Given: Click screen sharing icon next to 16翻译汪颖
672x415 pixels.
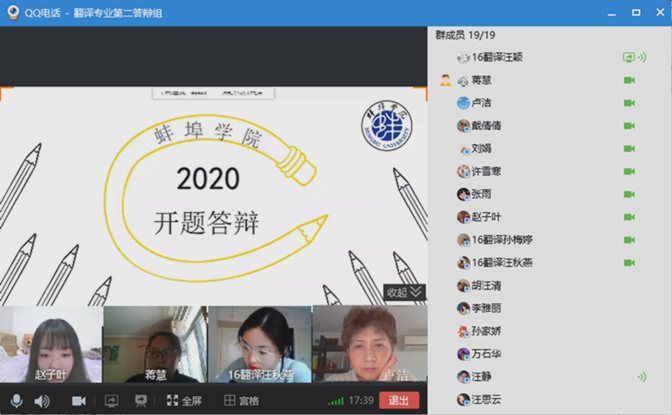Looking at the screenshot, I should pyautogui.click(x=630, y=57).
